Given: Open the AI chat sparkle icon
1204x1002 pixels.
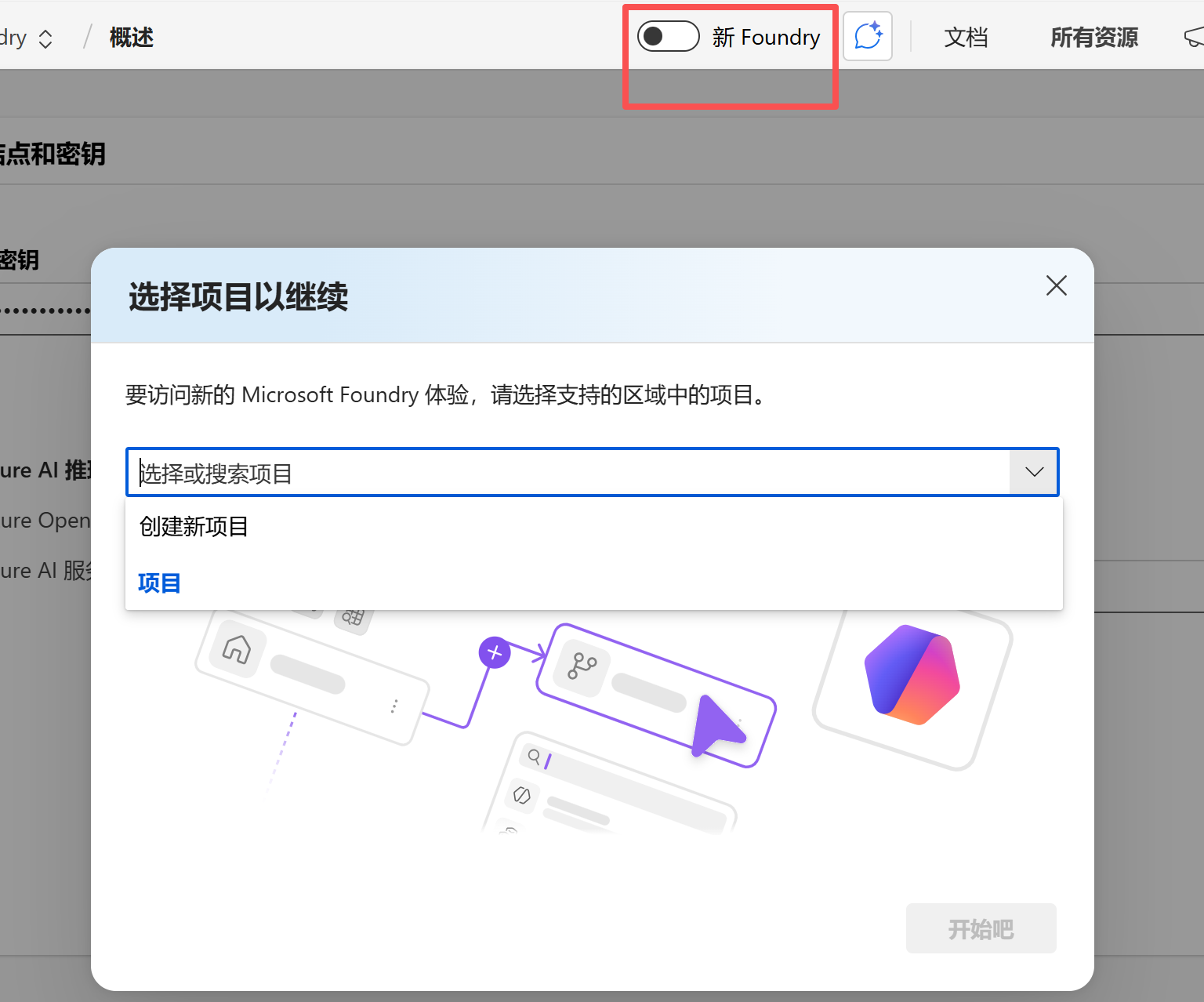Looking at the screenshot, I should point(868,36).
